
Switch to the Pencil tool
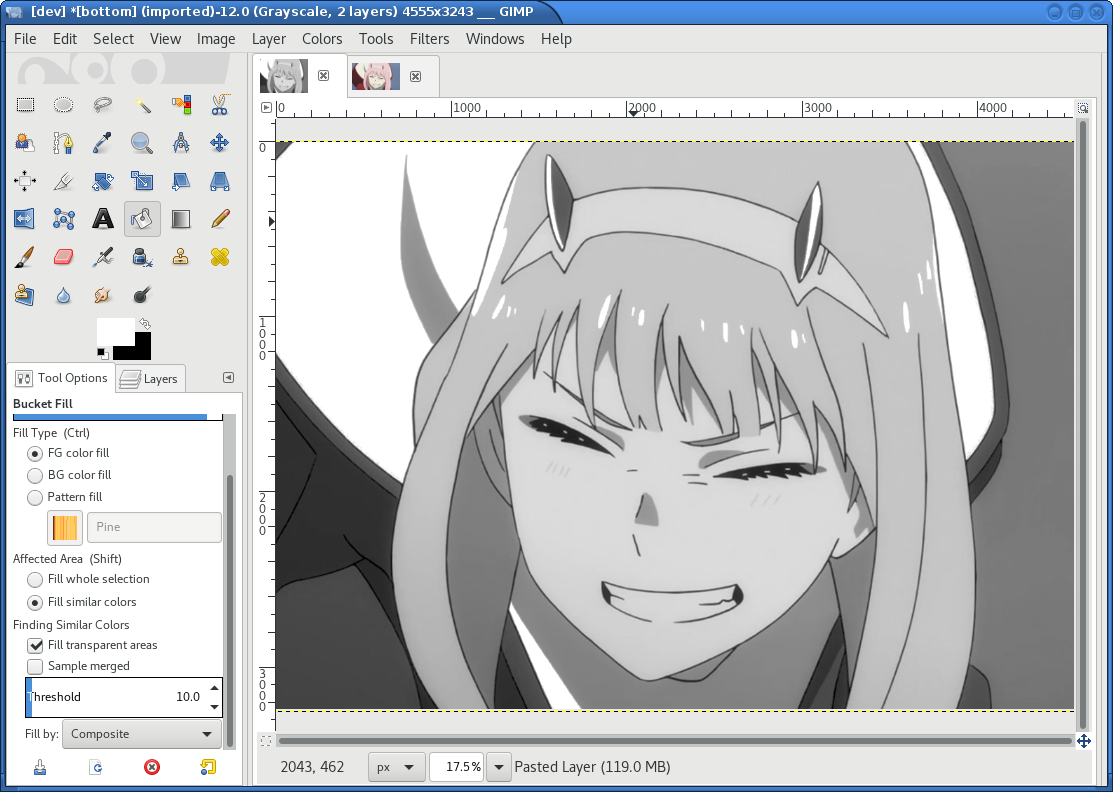[220, 218]
